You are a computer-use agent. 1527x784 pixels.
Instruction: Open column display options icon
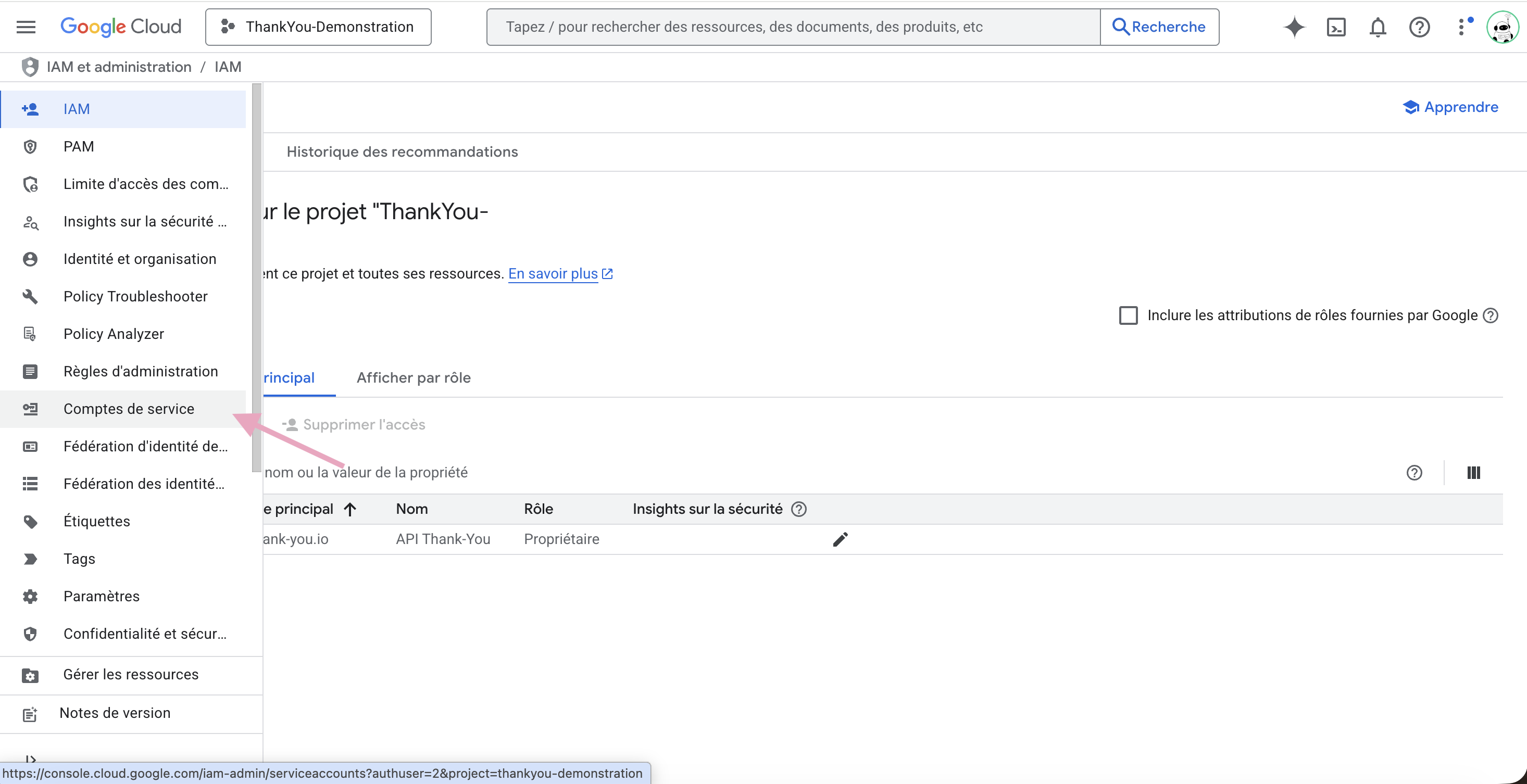pyautogui.click(x=1474, y=472)
